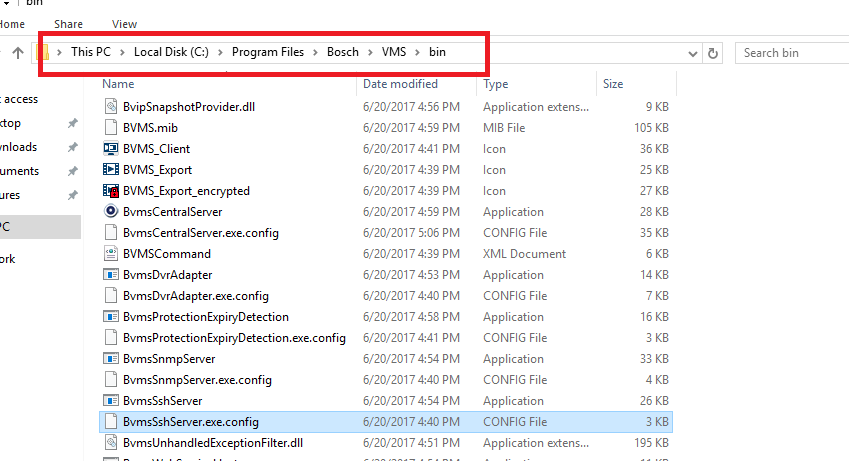The image size is (849, 461).
Task: Click the BvmsSshServer application icon
Action: (x=111, y=400)
